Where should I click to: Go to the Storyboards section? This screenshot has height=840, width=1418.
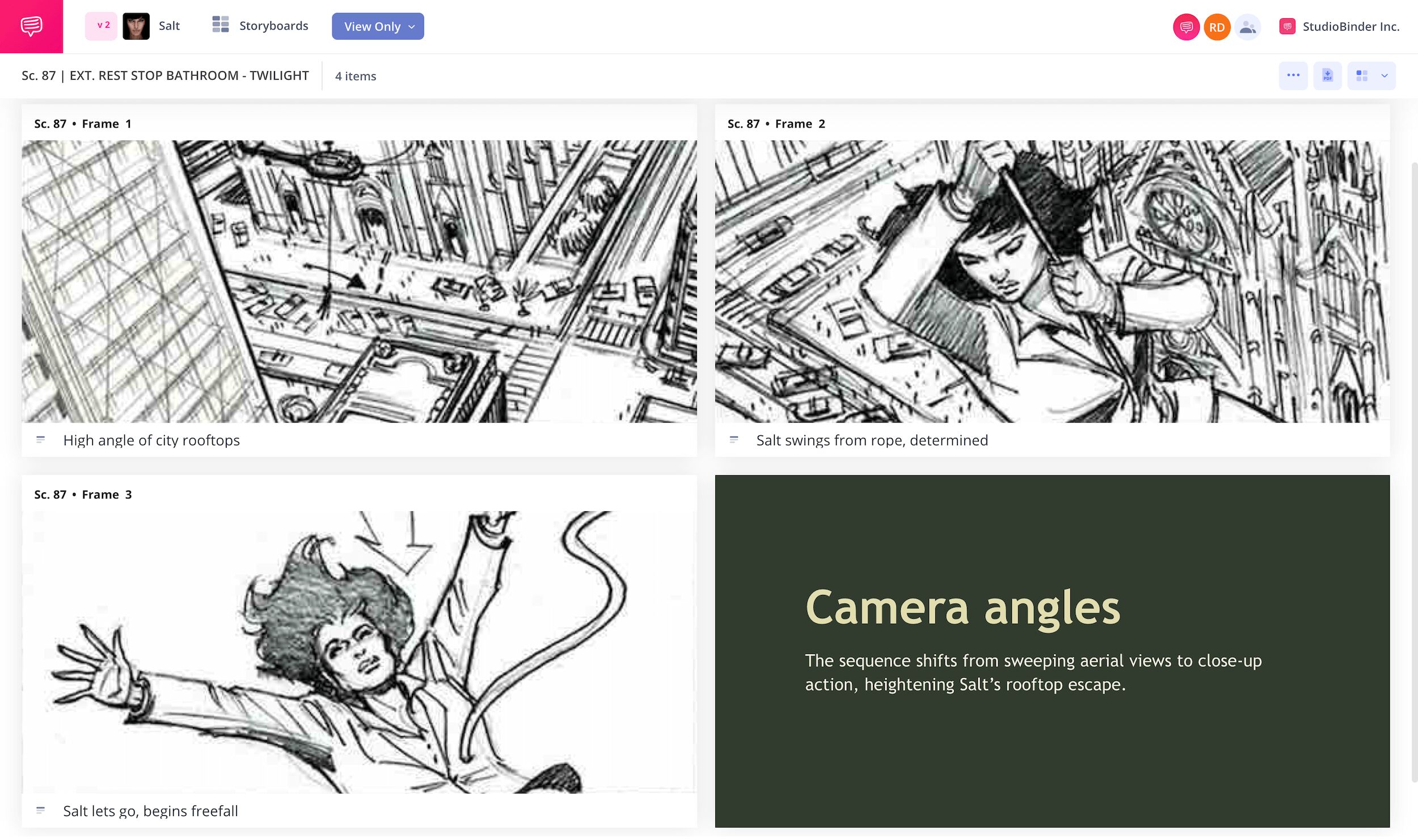(273, 26)
